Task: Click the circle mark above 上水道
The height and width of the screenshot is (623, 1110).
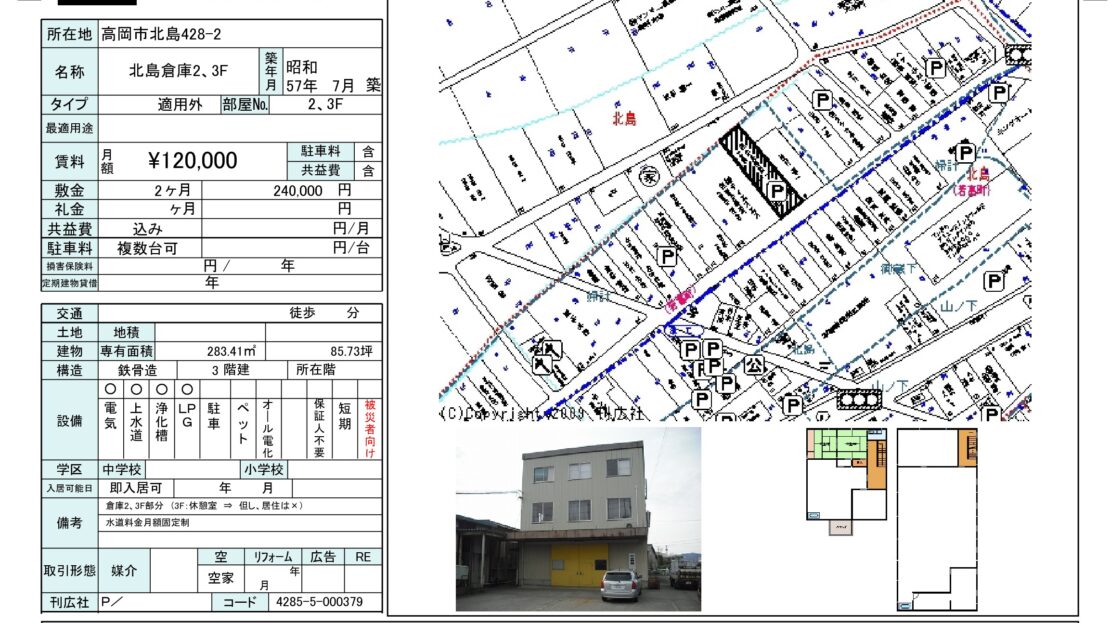Action: coord(136,389)
